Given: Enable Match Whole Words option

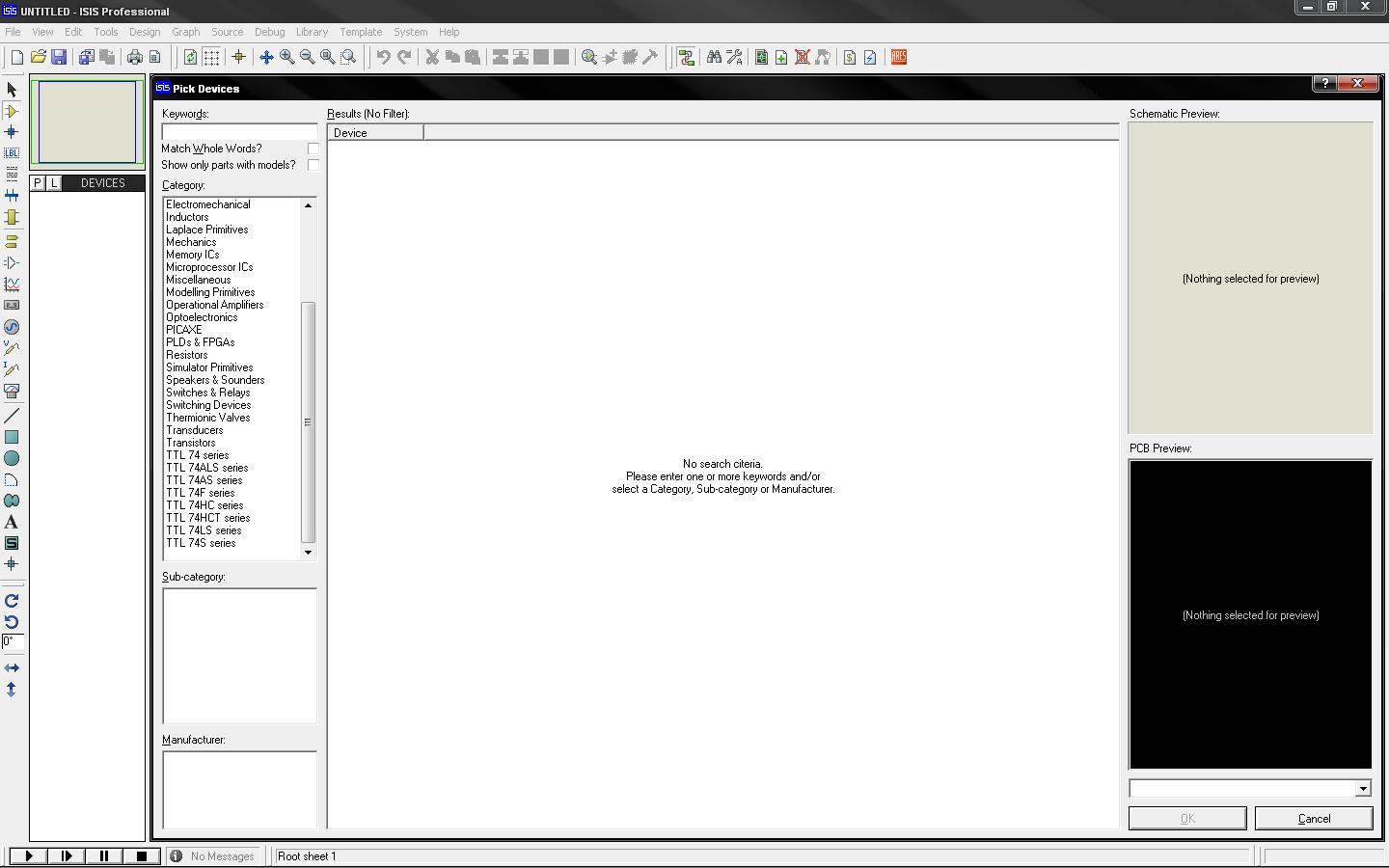Looking at the screenshot, I should coord(313,148).
